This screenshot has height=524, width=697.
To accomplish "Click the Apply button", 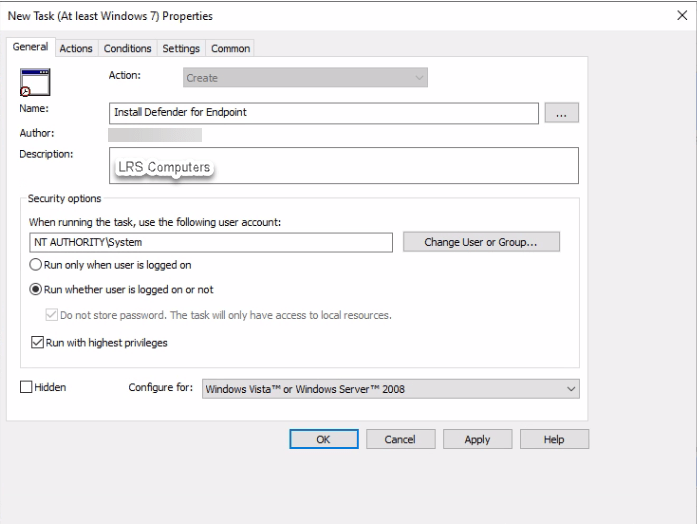I will click(477, 439).
